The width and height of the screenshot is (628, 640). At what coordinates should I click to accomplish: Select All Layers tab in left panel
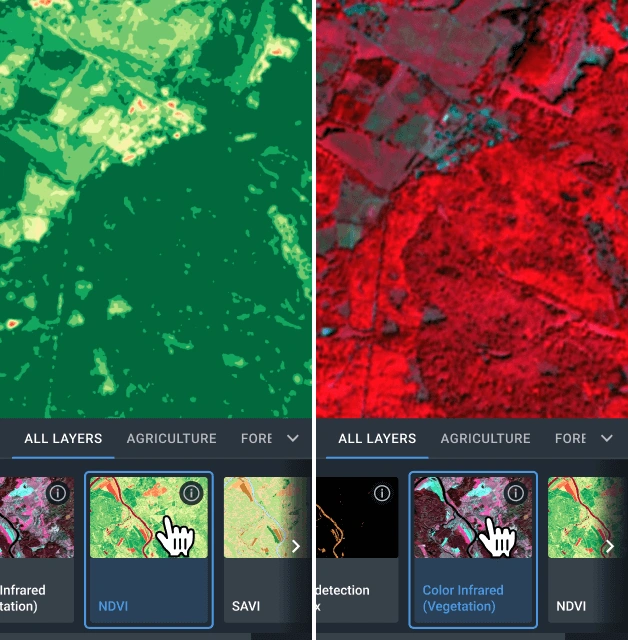63,438
